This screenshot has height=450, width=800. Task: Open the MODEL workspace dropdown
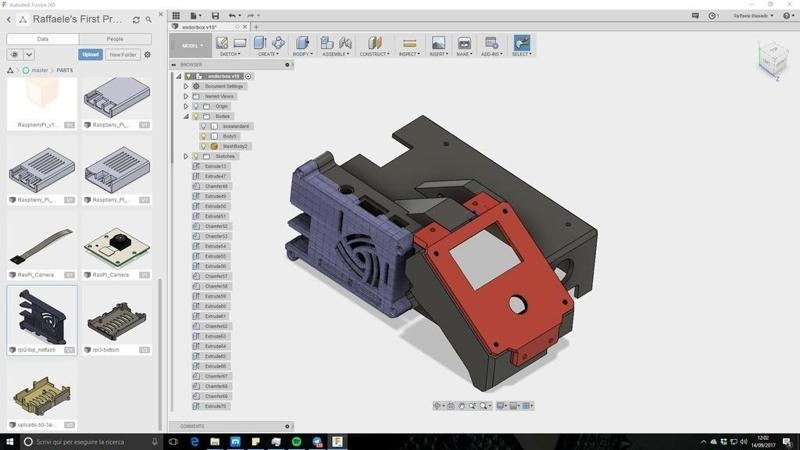[x=190, y=45]
